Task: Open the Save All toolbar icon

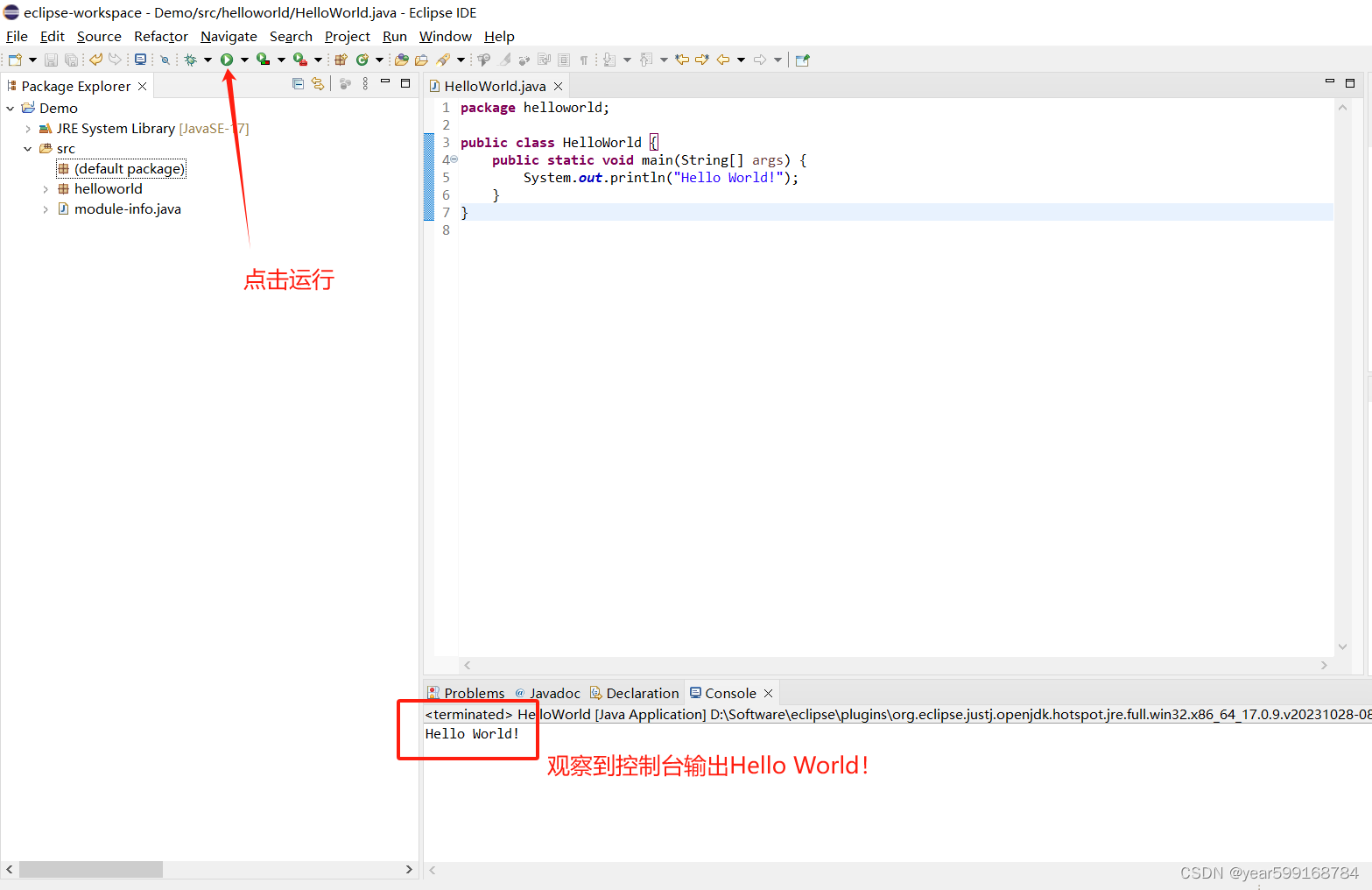Action: pyautogui.click(x=71, y=59)
